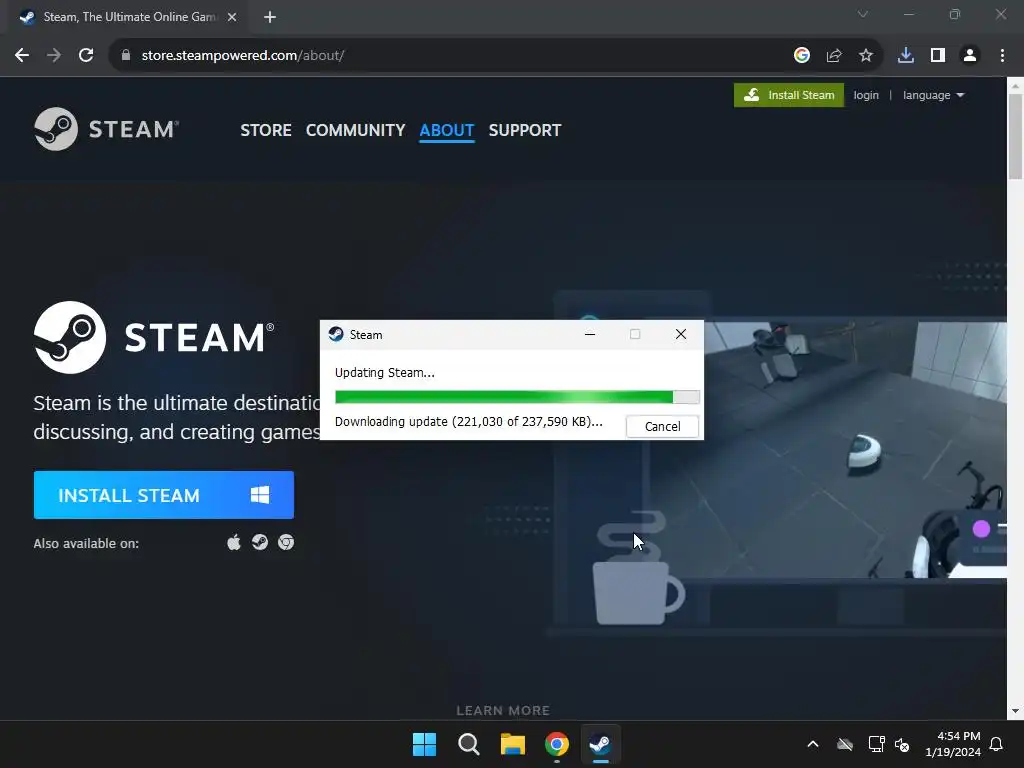Choose the Chromebook download icon
The width and height of the screenshot is (1024, 768).
pos(286,542)
